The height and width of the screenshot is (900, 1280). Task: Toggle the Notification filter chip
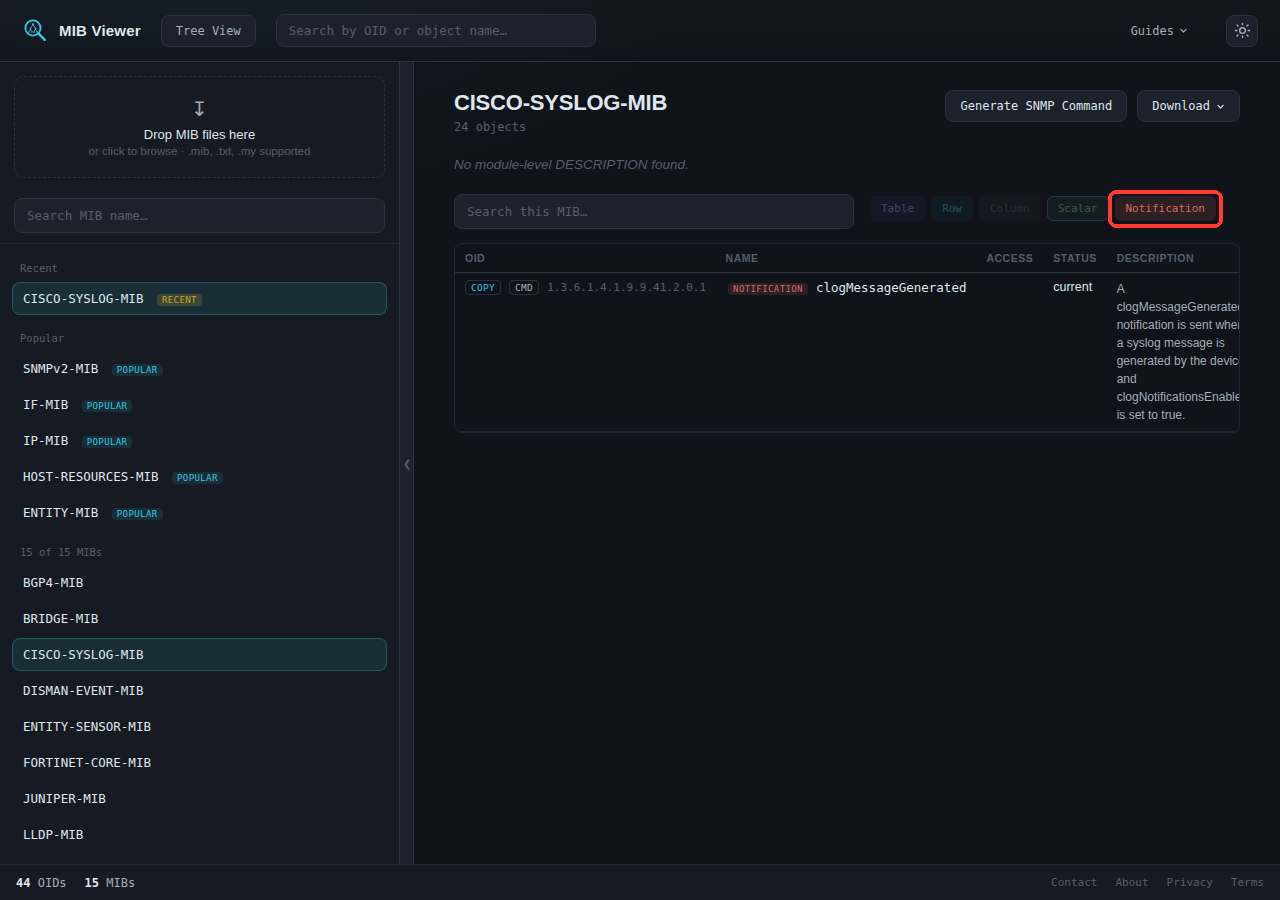tap(1165, 208)
